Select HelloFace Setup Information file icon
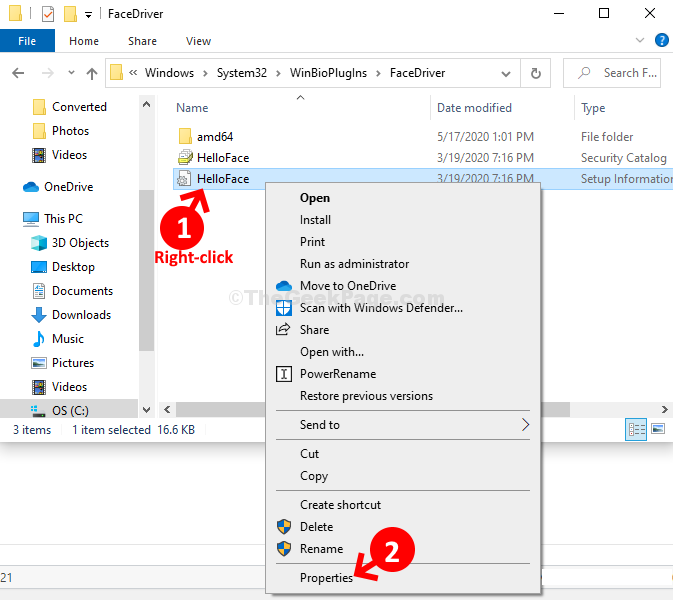The width and height of the screenshot is (673, 600). (x=184, y=179)
